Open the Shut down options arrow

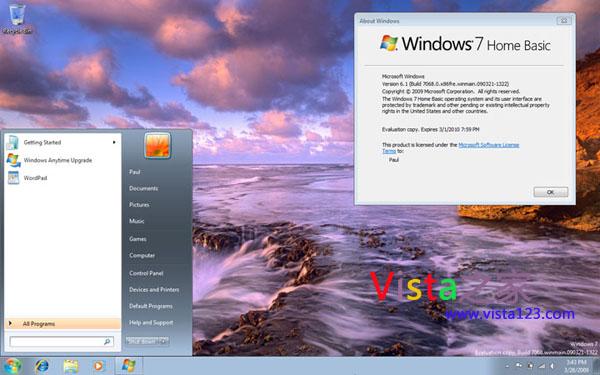[164, 341]
